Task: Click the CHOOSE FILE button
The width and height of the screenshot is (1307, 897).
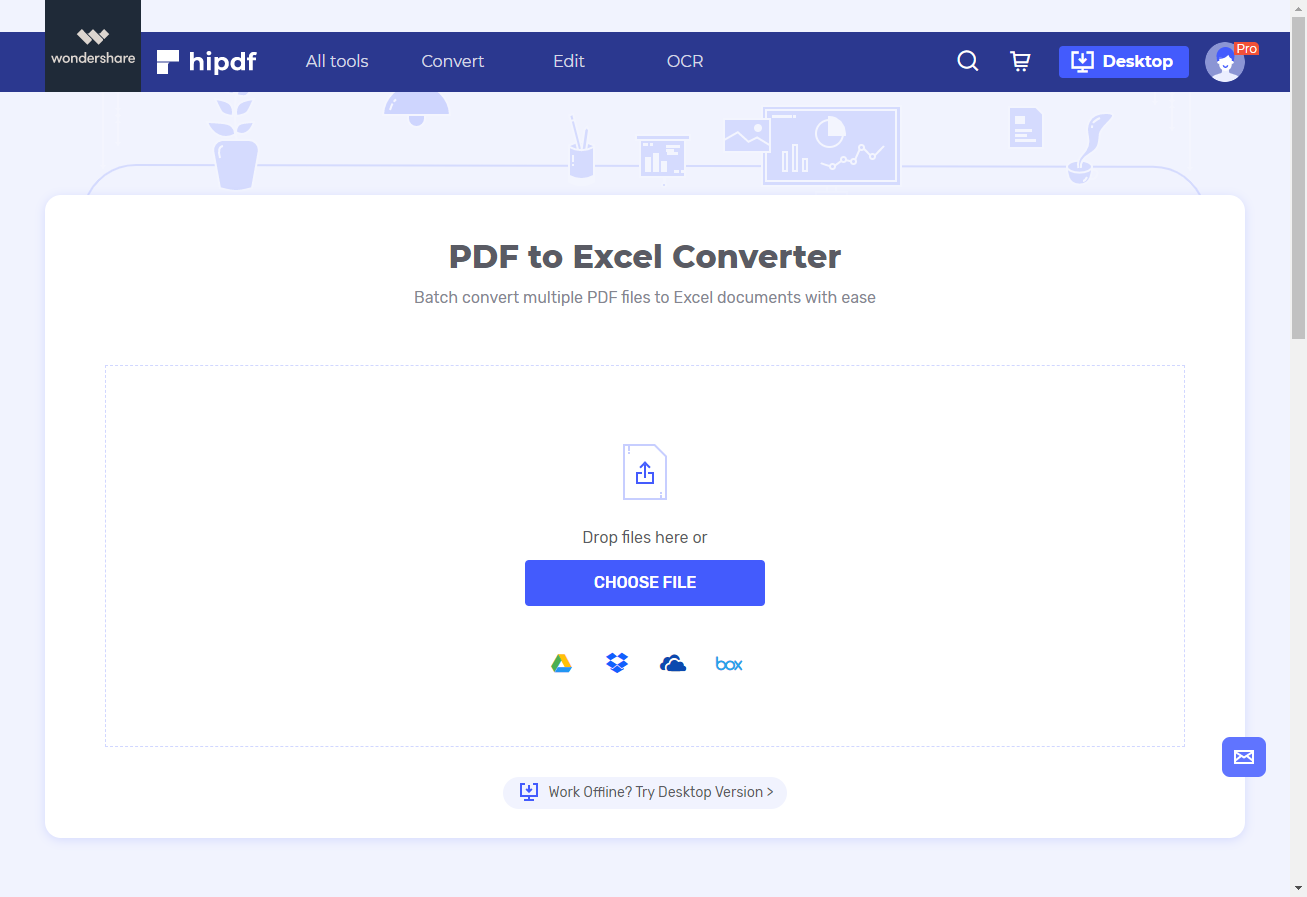Action: 645,583
